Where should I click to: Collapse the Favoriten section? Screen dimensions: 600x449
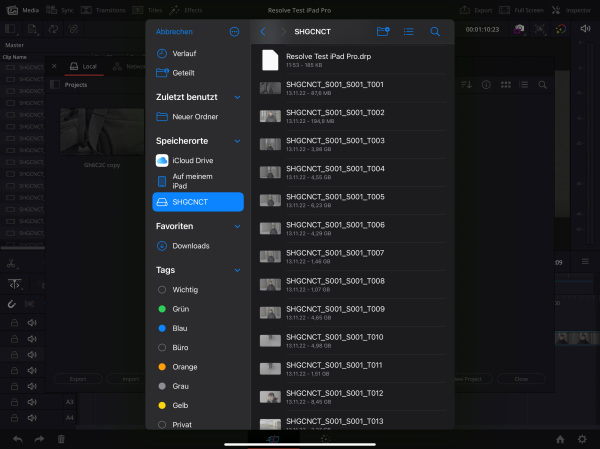(237, 226)
